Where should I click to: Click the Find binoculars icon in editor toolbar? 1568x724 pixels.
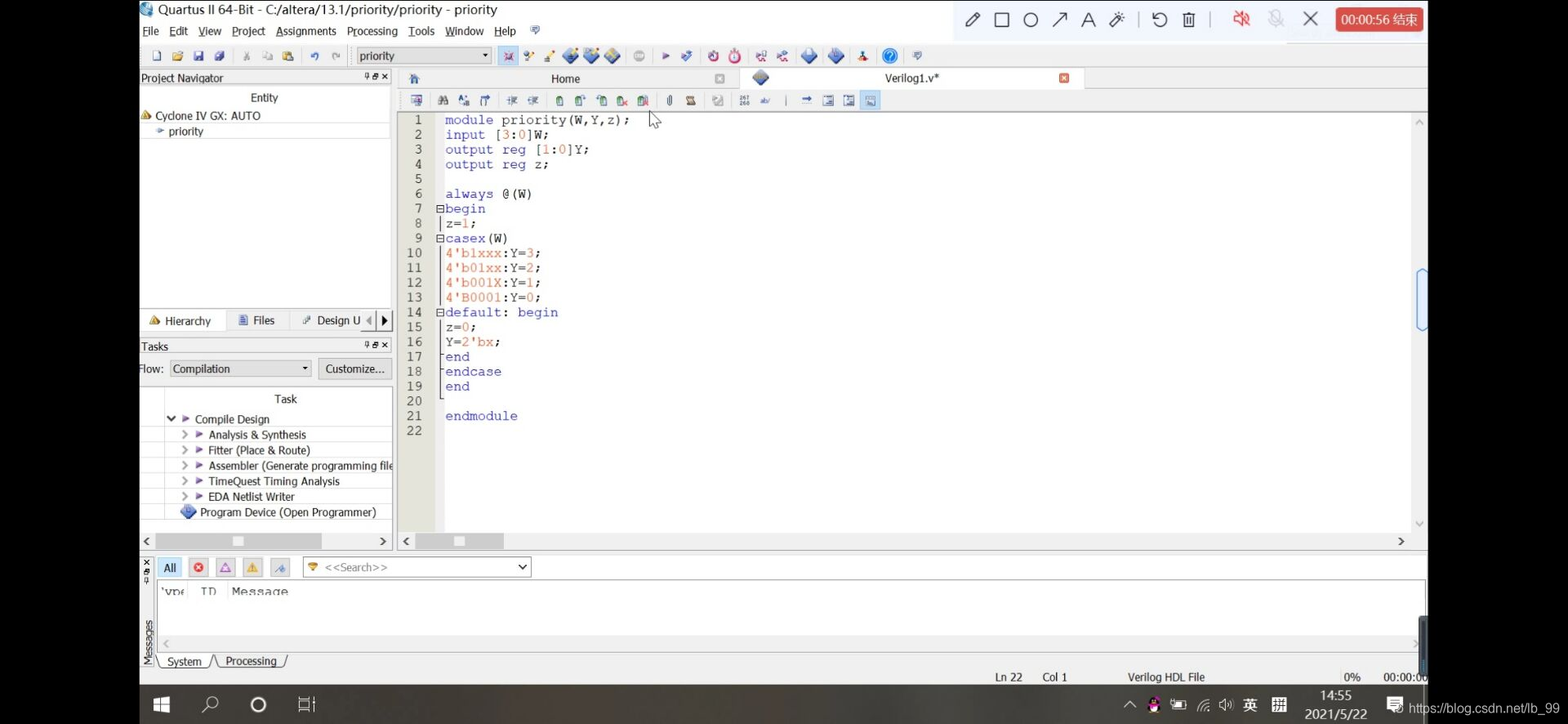443,101
